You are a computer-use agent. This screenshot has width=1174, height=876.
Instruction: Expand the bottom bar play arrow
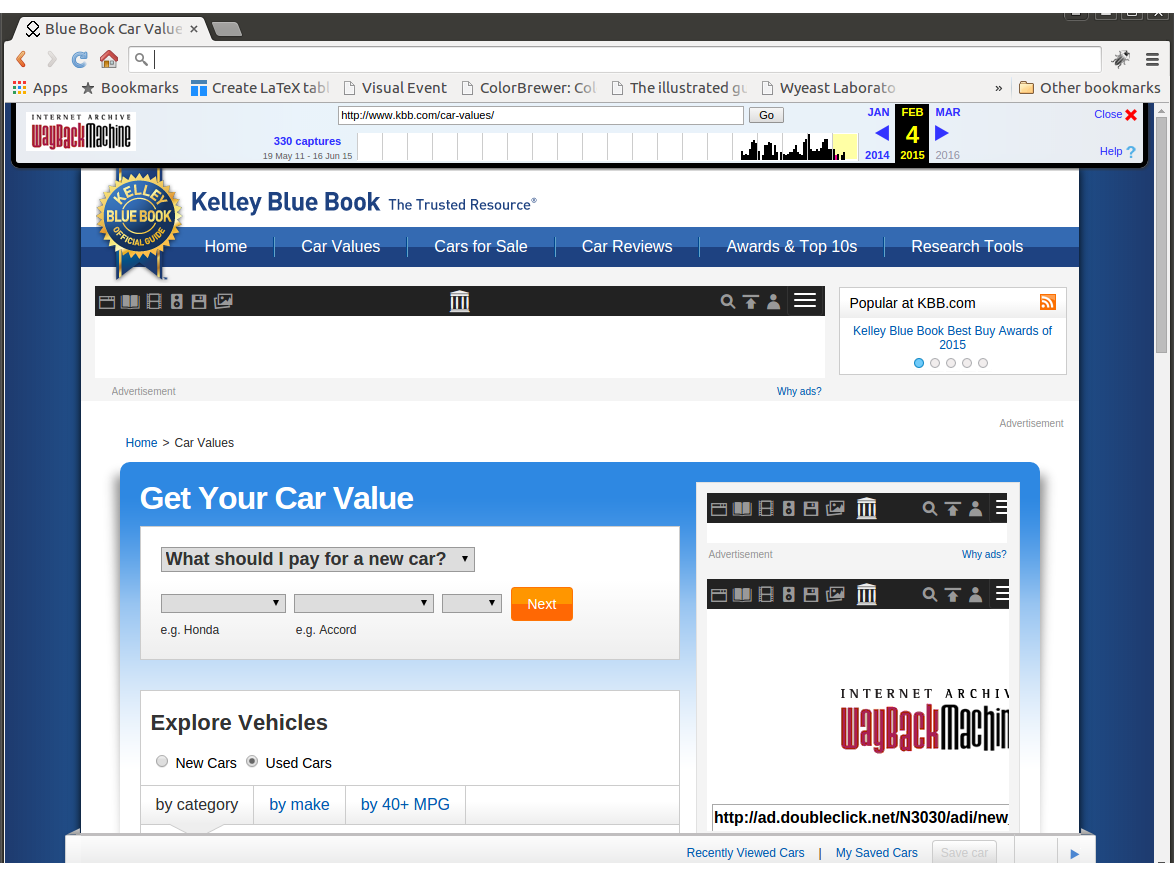[x=1074, y=854]
